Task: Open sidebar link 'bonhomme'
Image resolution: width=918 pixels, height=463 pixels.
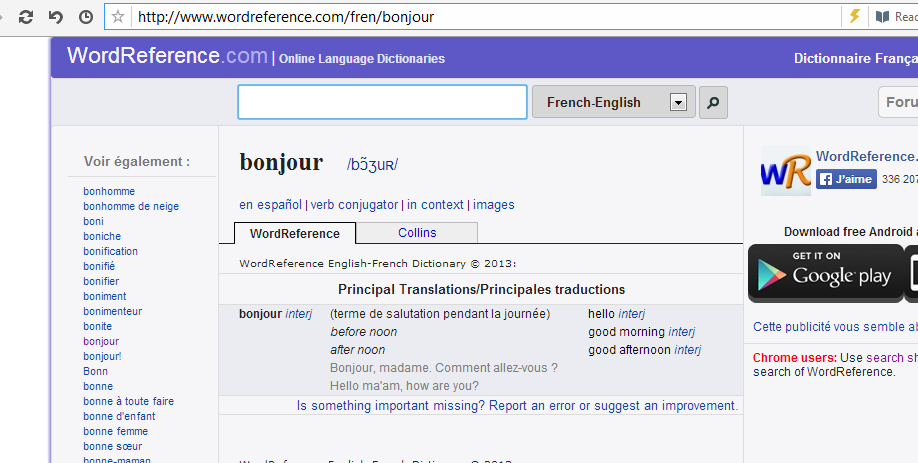Action: point(109,191)
